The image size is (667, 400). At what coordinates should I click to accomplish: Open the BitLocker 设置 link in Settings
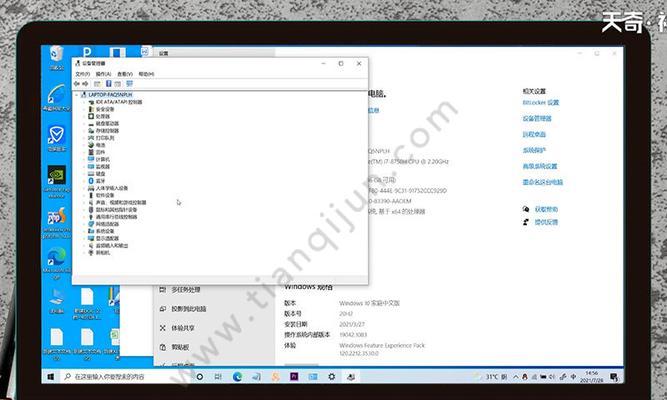(541, 103)
